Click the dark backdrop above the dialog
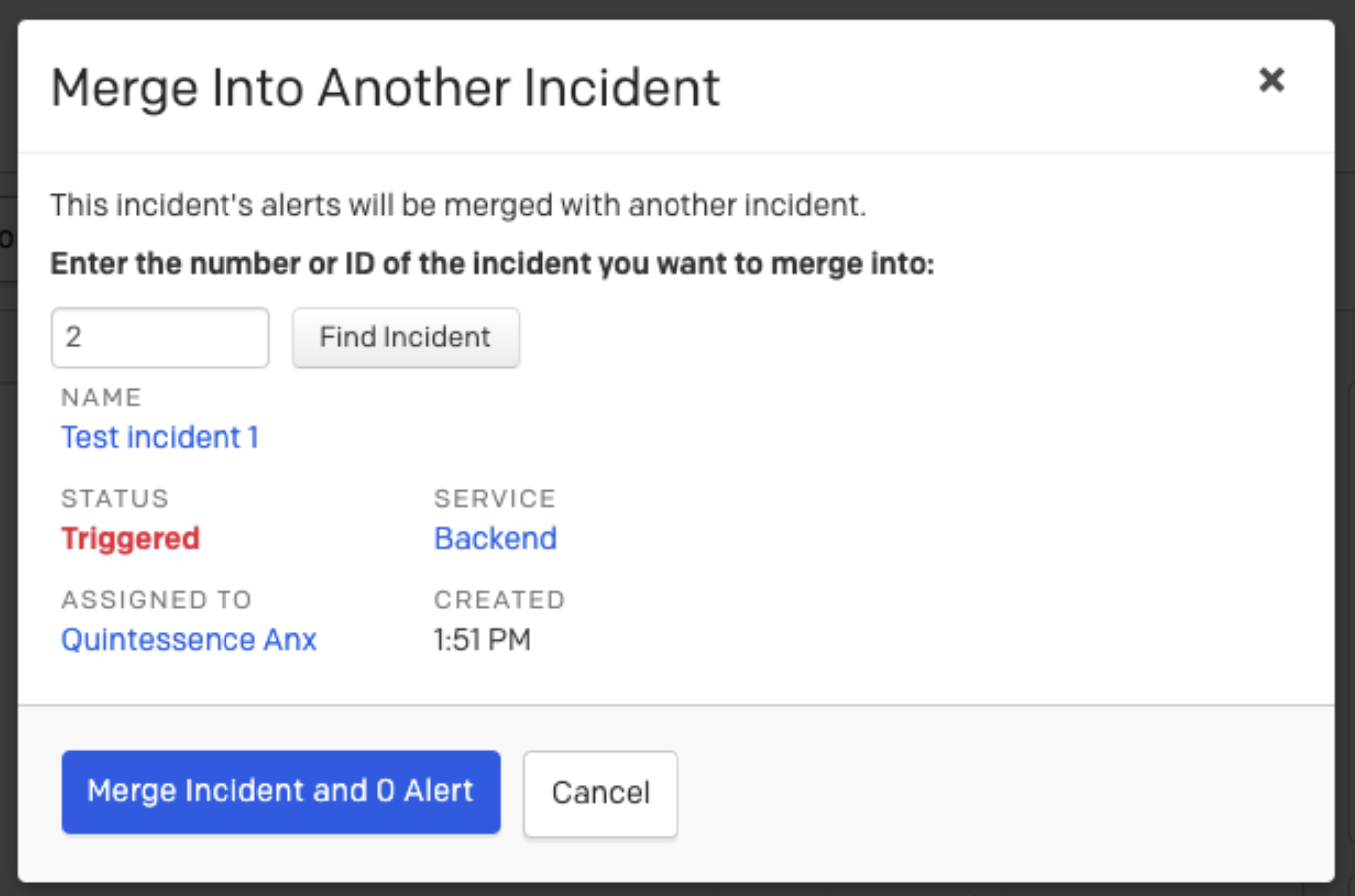The image size is (1355, 896). click(678, 8)
